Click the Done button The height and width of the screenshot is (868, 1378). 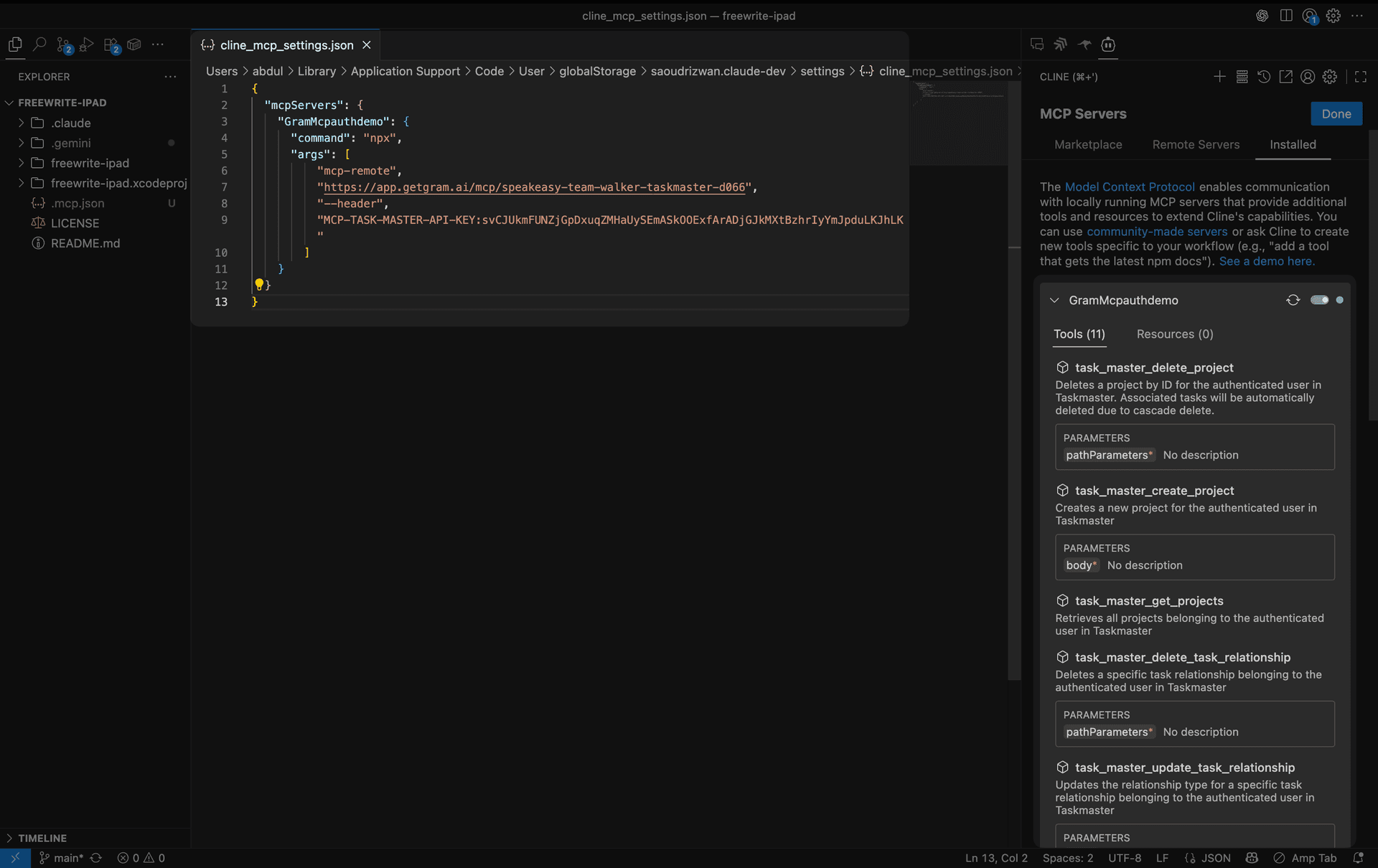pyautogui.click(x=1336, y=113)
